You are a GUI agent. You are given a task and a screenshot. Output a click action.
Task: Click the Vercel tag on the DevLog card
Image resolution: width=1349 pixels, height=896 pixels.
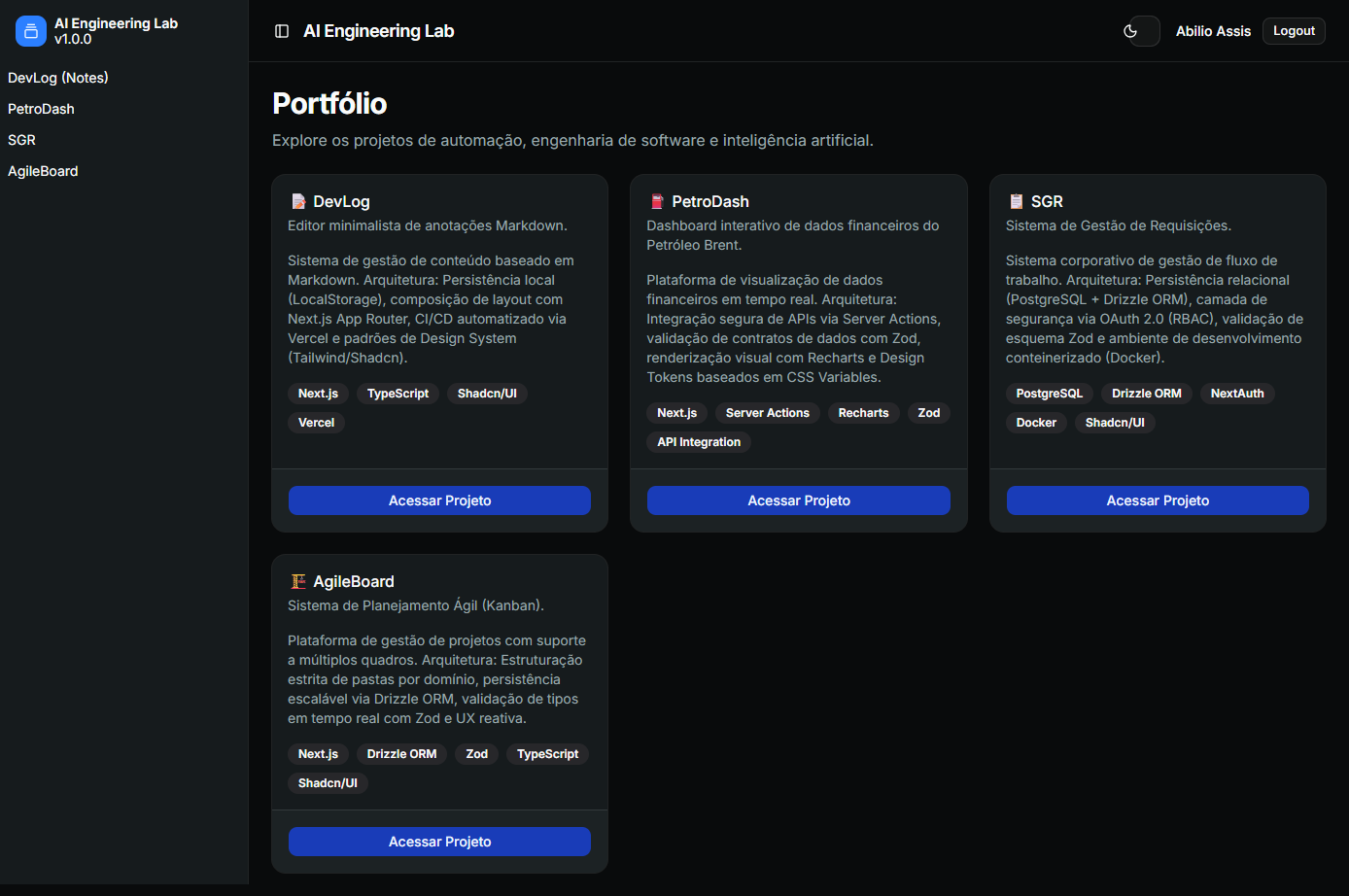point(316,423)
